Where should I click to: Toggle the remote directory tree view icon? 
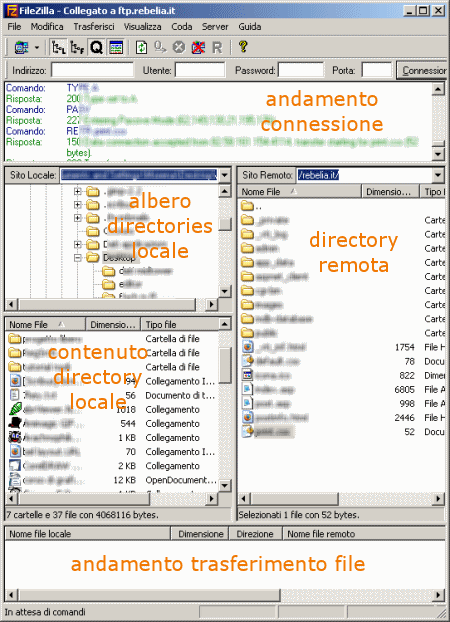77,48
